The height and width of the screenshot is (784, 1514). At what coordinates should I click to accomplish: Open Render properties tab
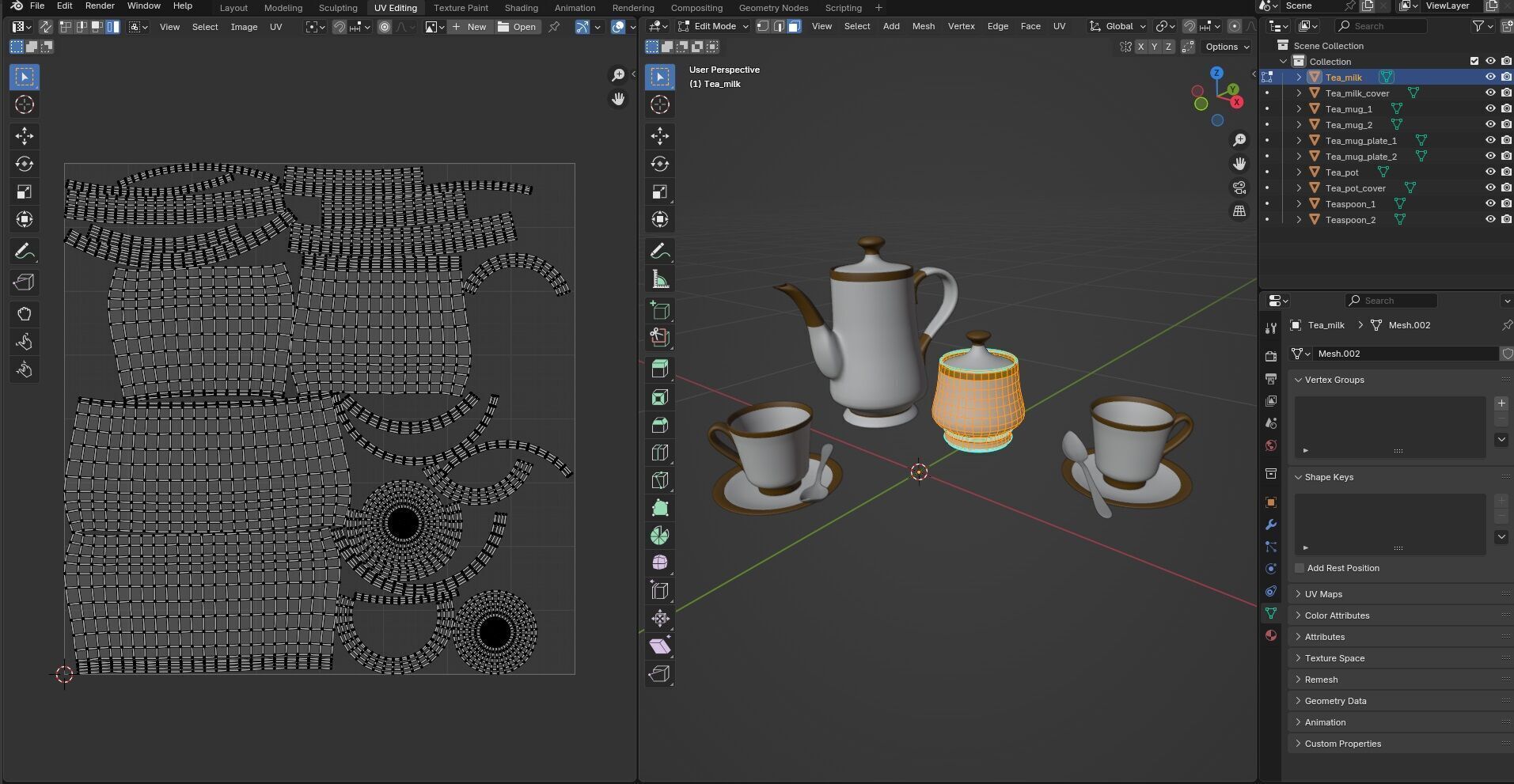point(1271,357)
